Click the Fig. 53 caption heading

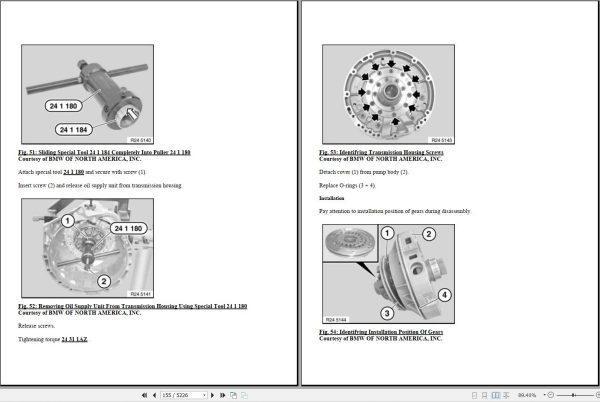click(381, 152)
